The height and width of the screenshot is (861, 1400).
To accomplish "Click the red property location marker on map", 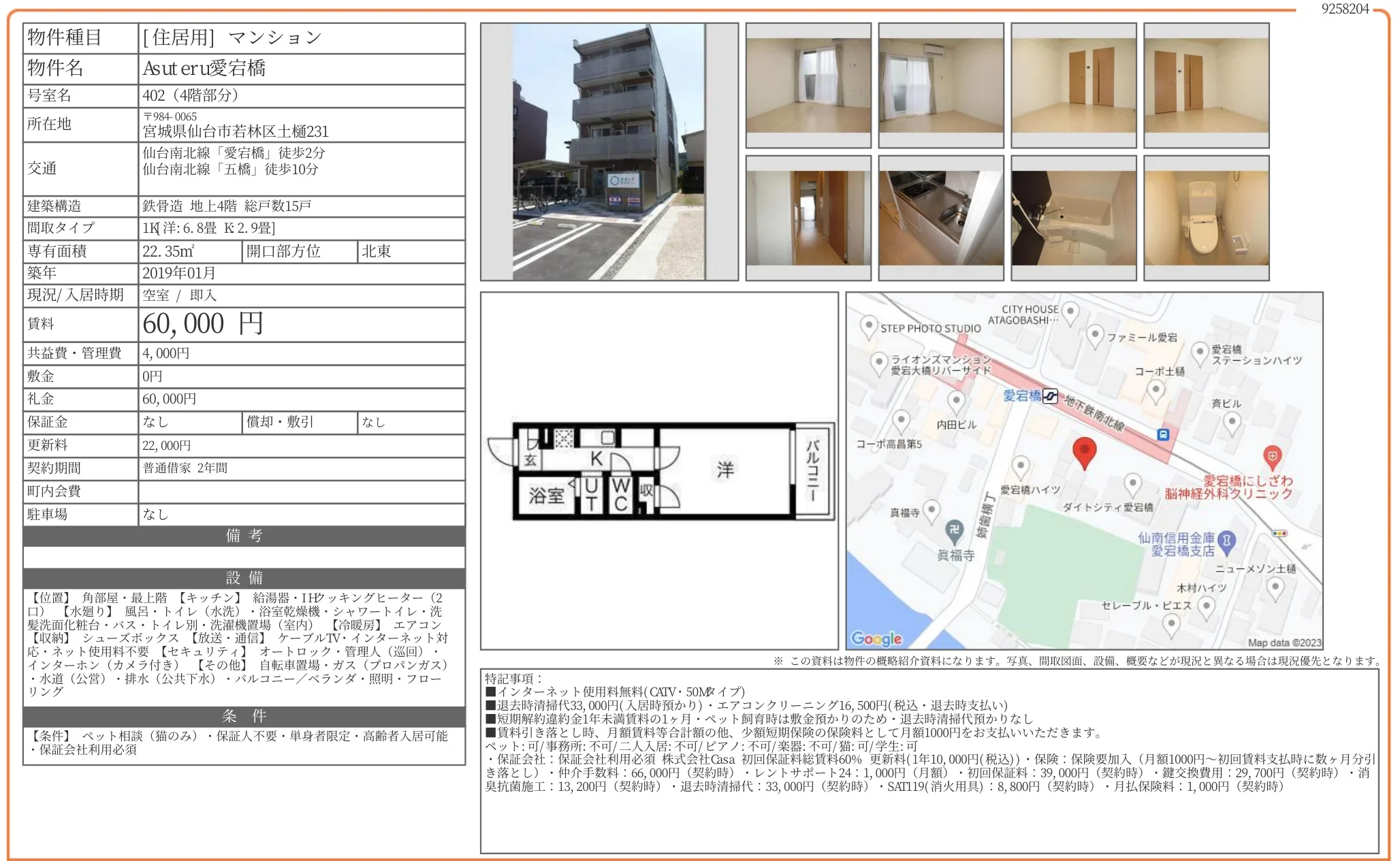I will click(x=1084, y=453).
